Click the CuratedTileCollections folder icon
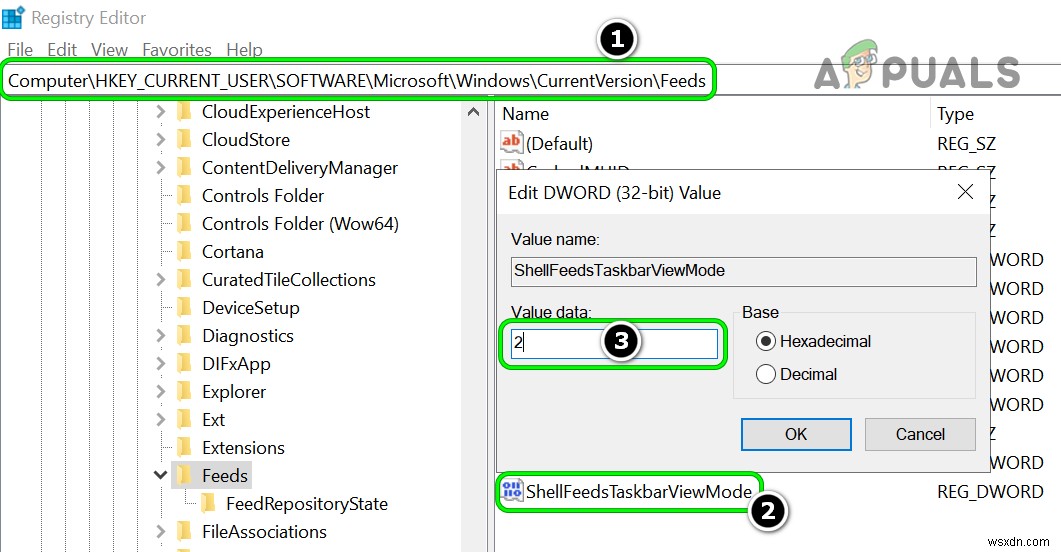Screen dimensions: 1061x552 click(183, 279)
